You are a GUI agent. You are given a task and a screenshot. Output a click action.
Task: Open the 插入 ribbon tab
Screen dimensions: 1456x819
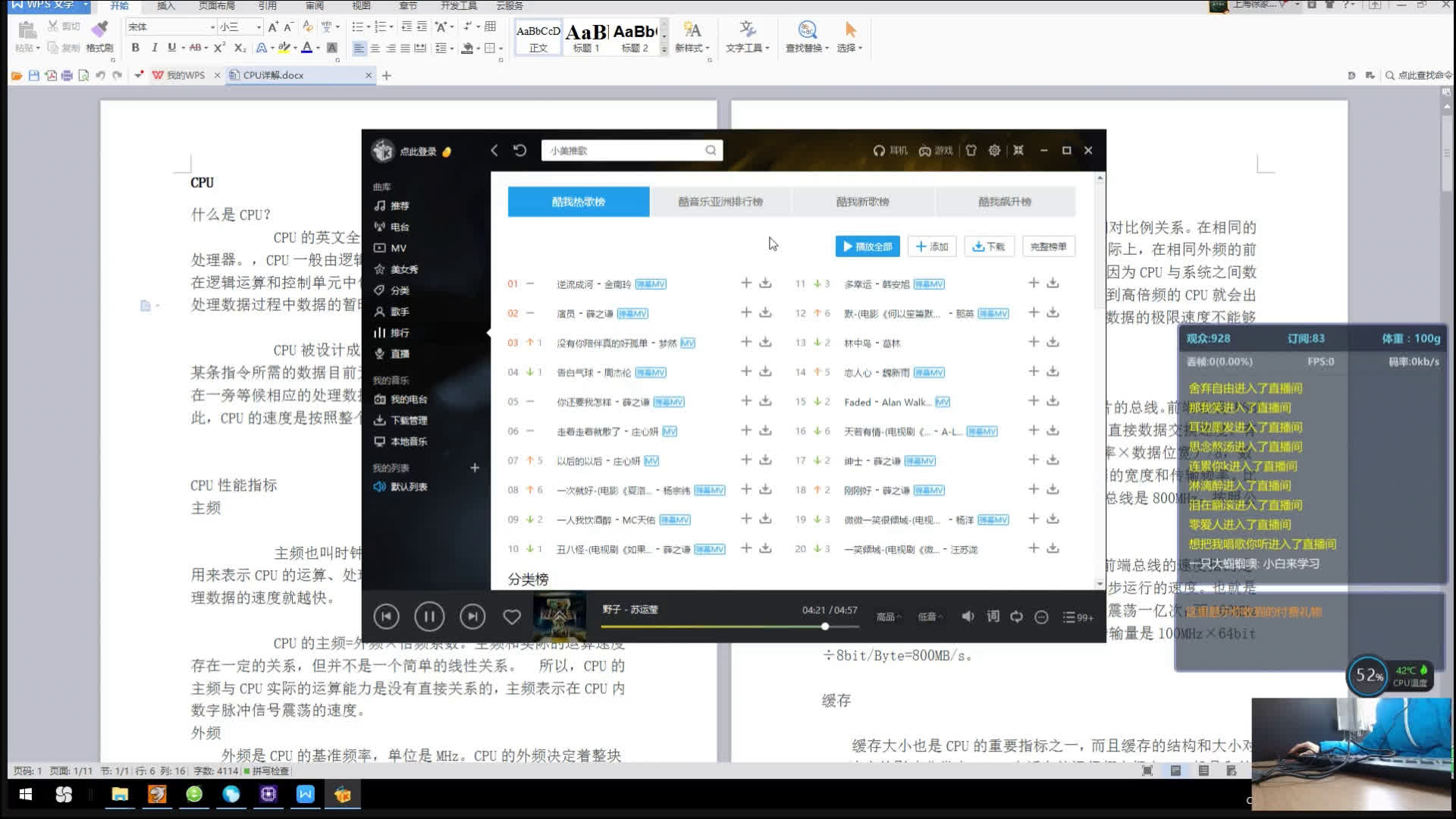[166, 5]
